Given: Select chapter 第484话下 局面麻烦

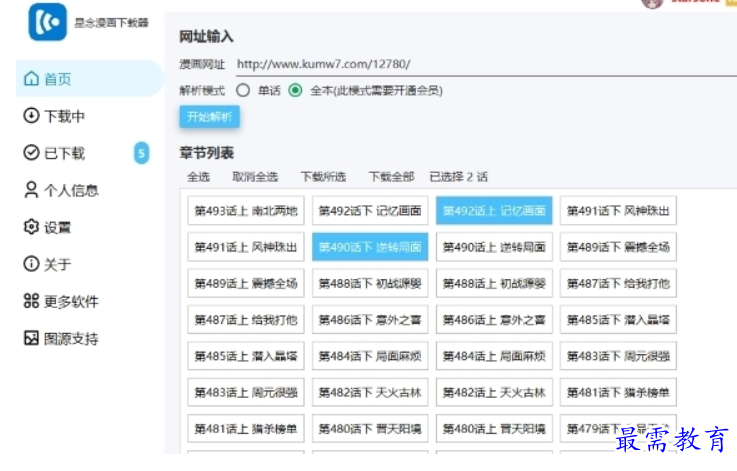Looking at the screenshot, I should [370, 356].
